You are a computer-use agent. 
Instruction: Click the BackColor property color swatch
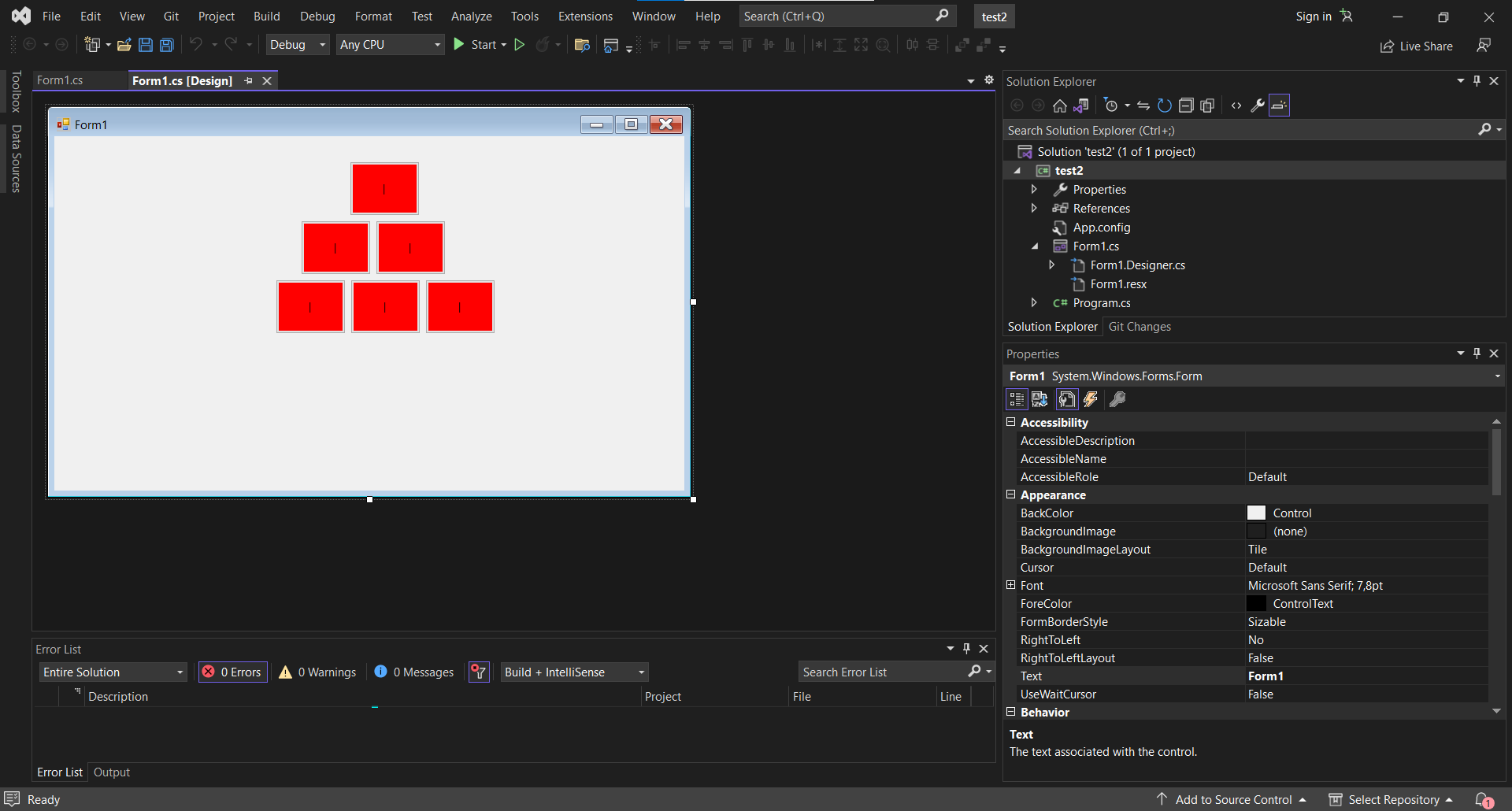1256,513
